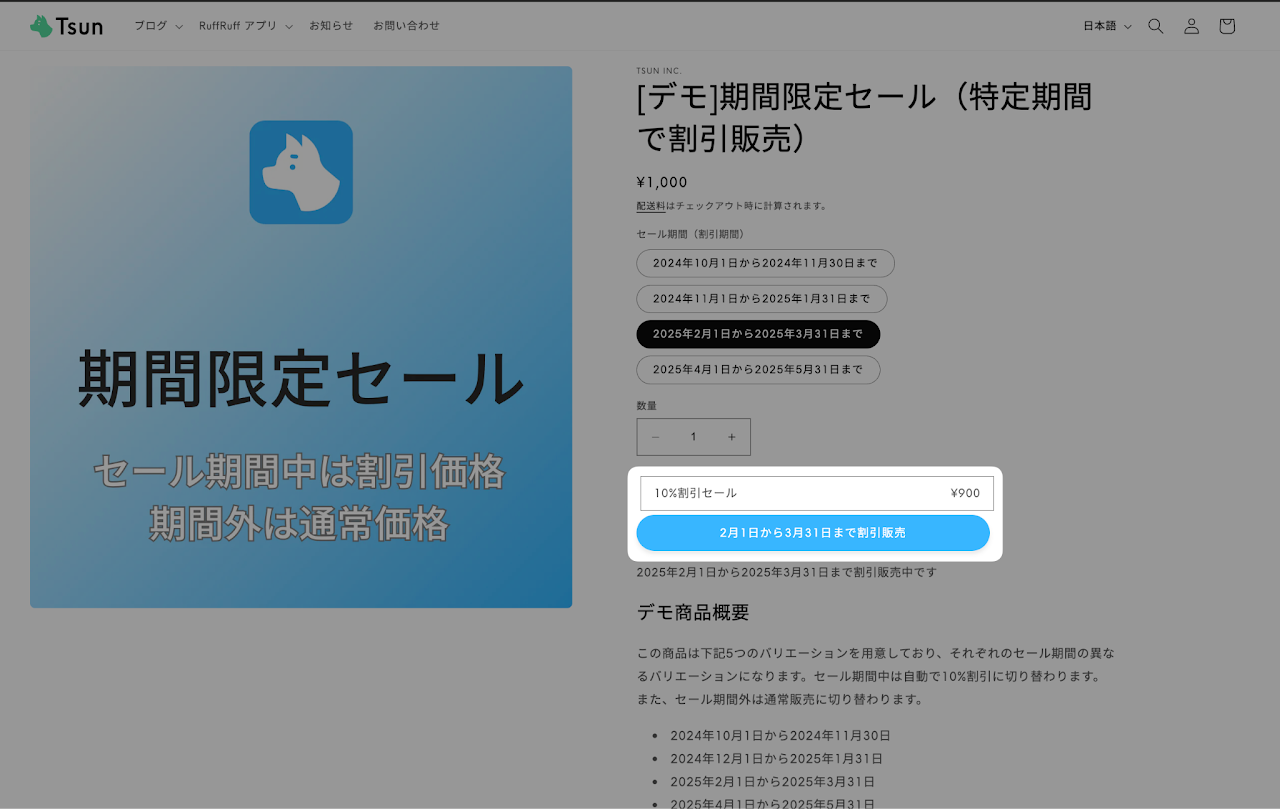Select the 2025年2月1日から2025年3月31日まで option
1280x809 pixels.
(x=758, y=334)
